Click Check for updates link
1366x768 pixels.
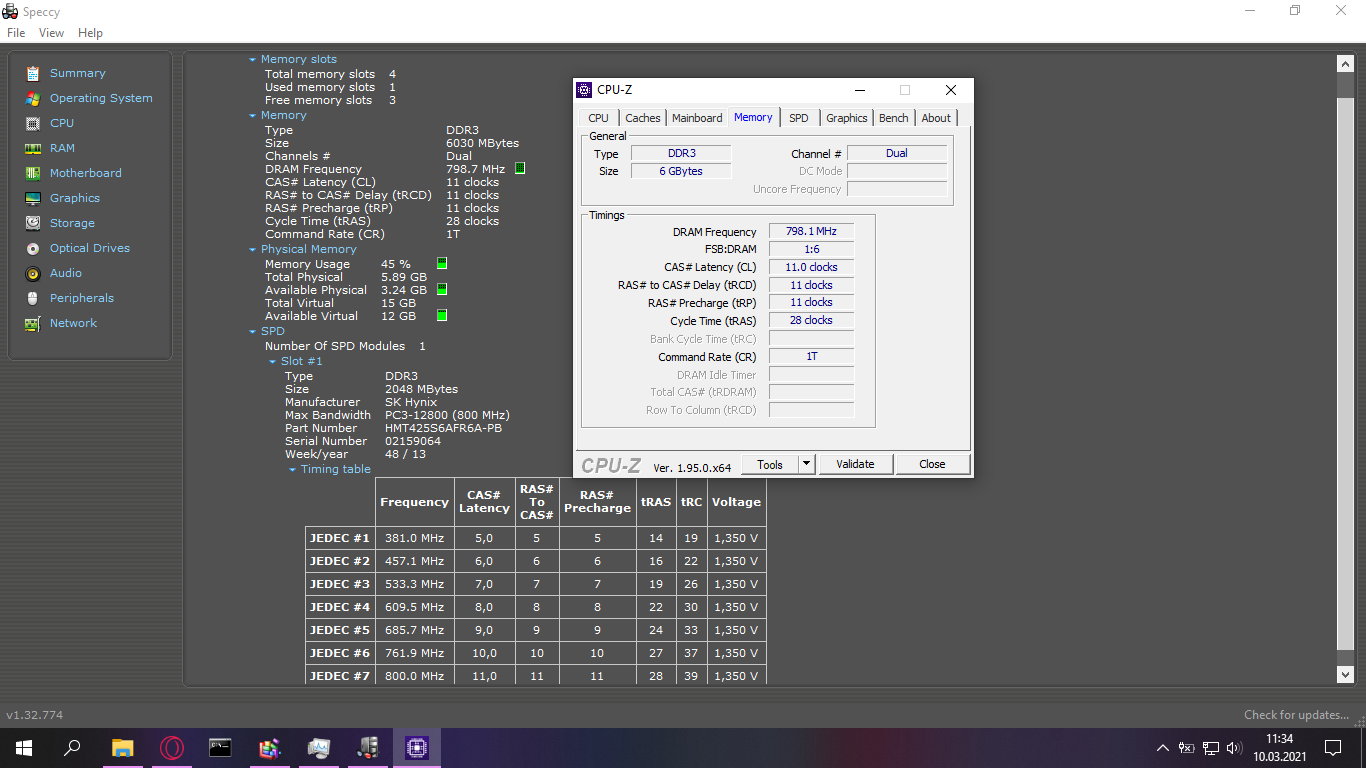click(x=1296, y=715)
